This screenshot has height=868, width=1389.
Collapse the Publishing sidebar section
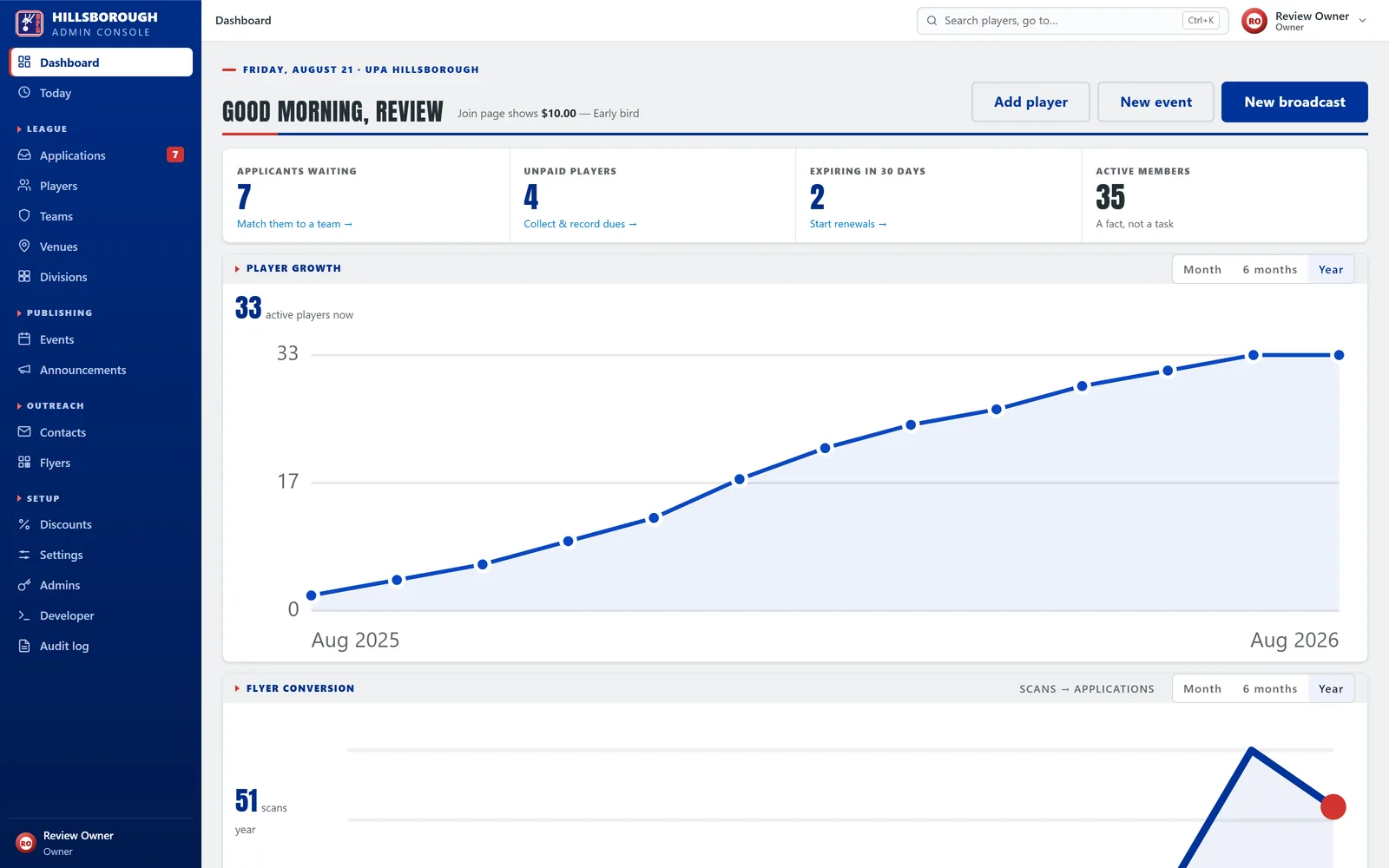point(55,313)
